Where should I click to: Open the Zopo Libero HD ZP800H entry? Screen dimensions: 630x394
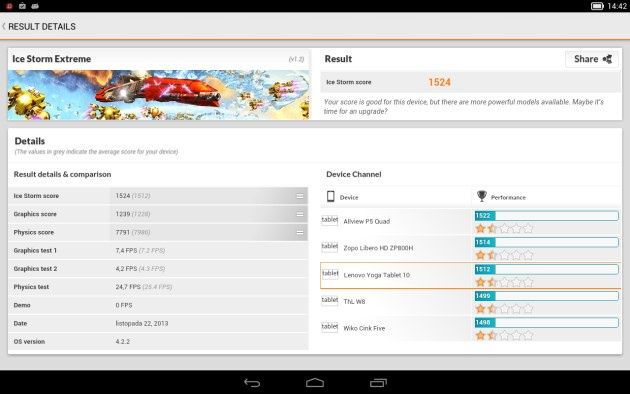click(x=470, y=248)
